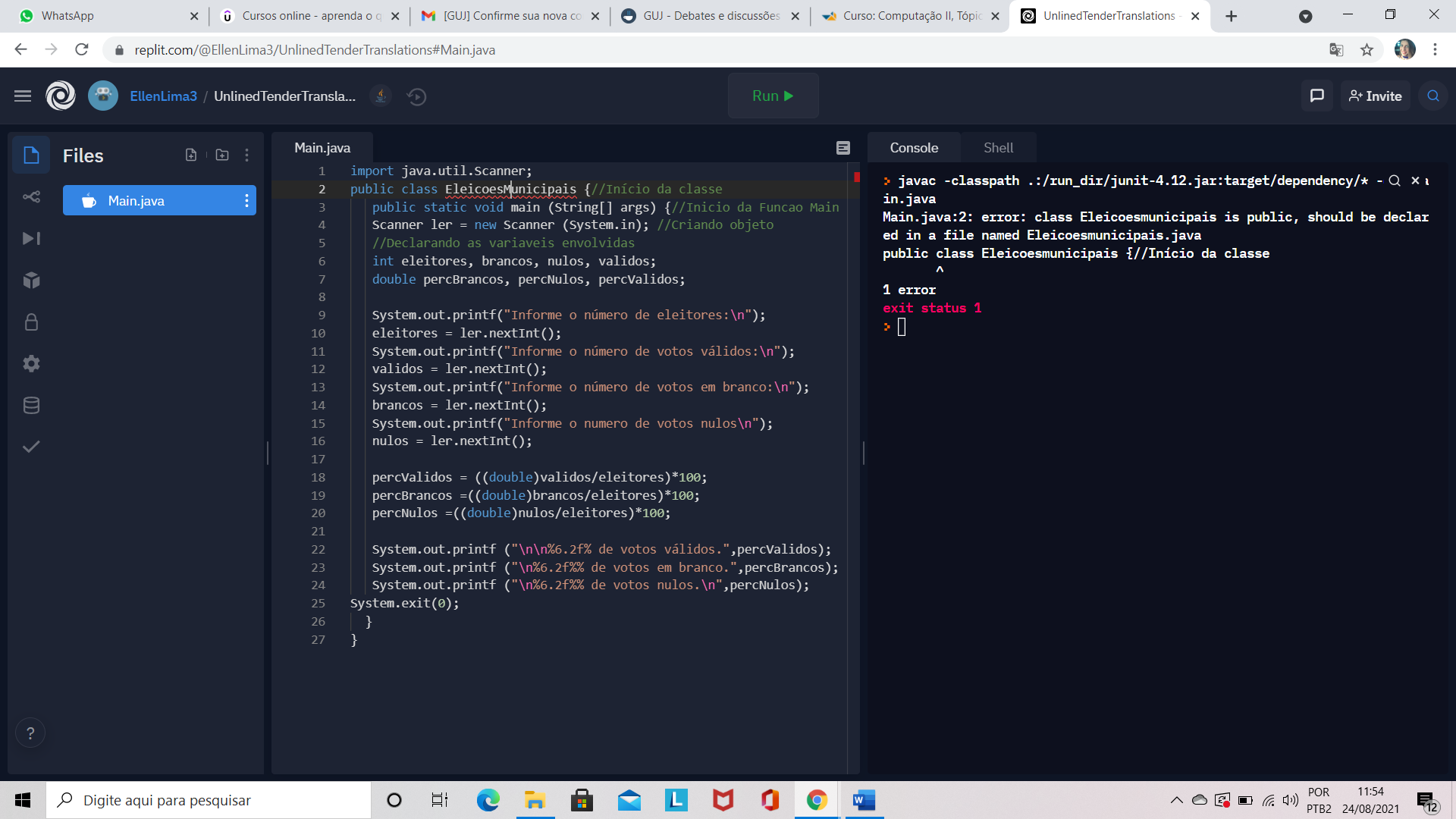Click the browser back button
This screenshot has width=1456, height=819.
coord(20,50)
